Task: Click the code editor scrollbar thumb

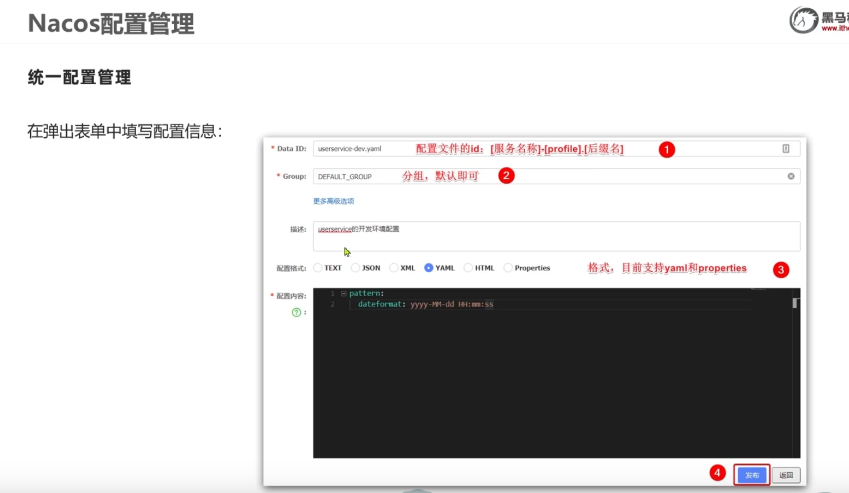Action: (795, 303)
